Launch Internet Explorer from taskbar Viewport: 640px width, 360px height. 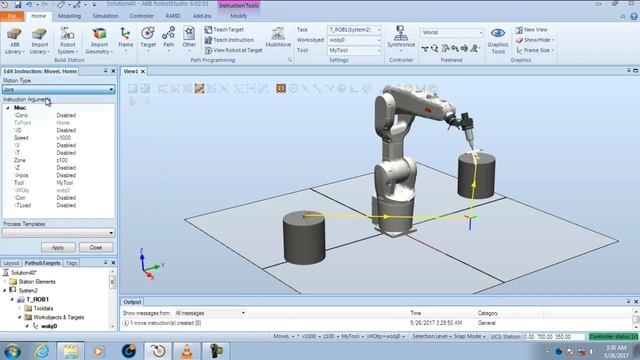click(x=42, y=351)
